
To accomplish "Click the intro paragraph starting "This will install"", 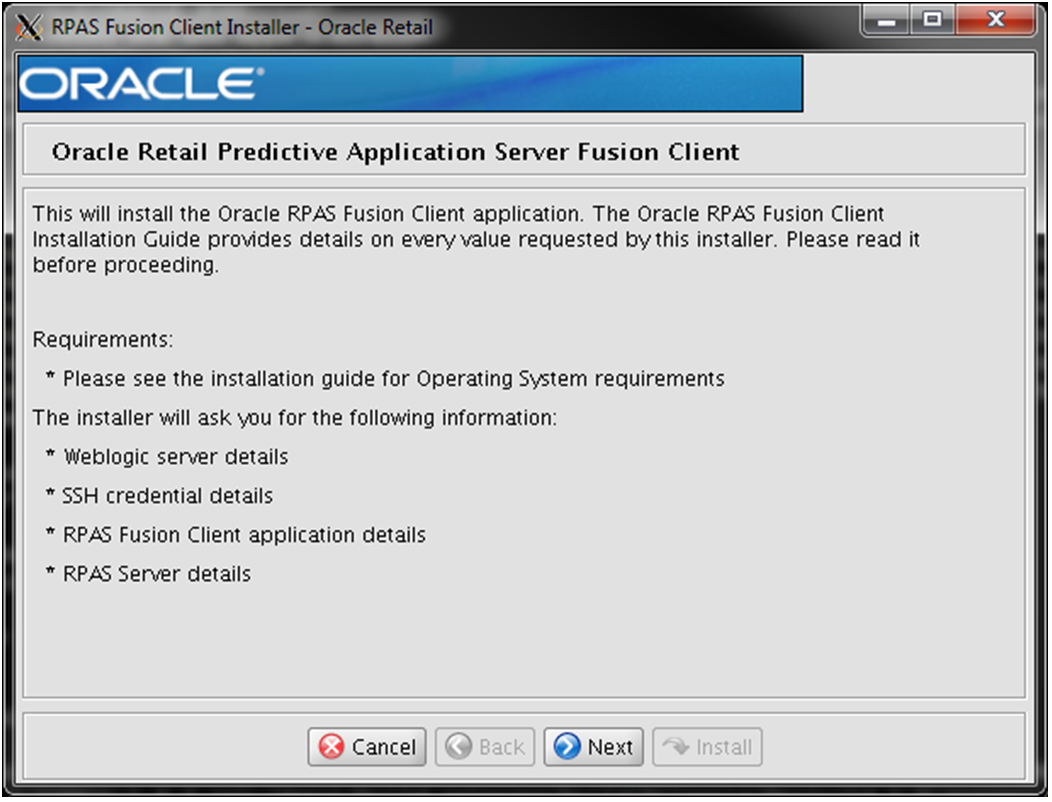I will (x=476, y=240).
